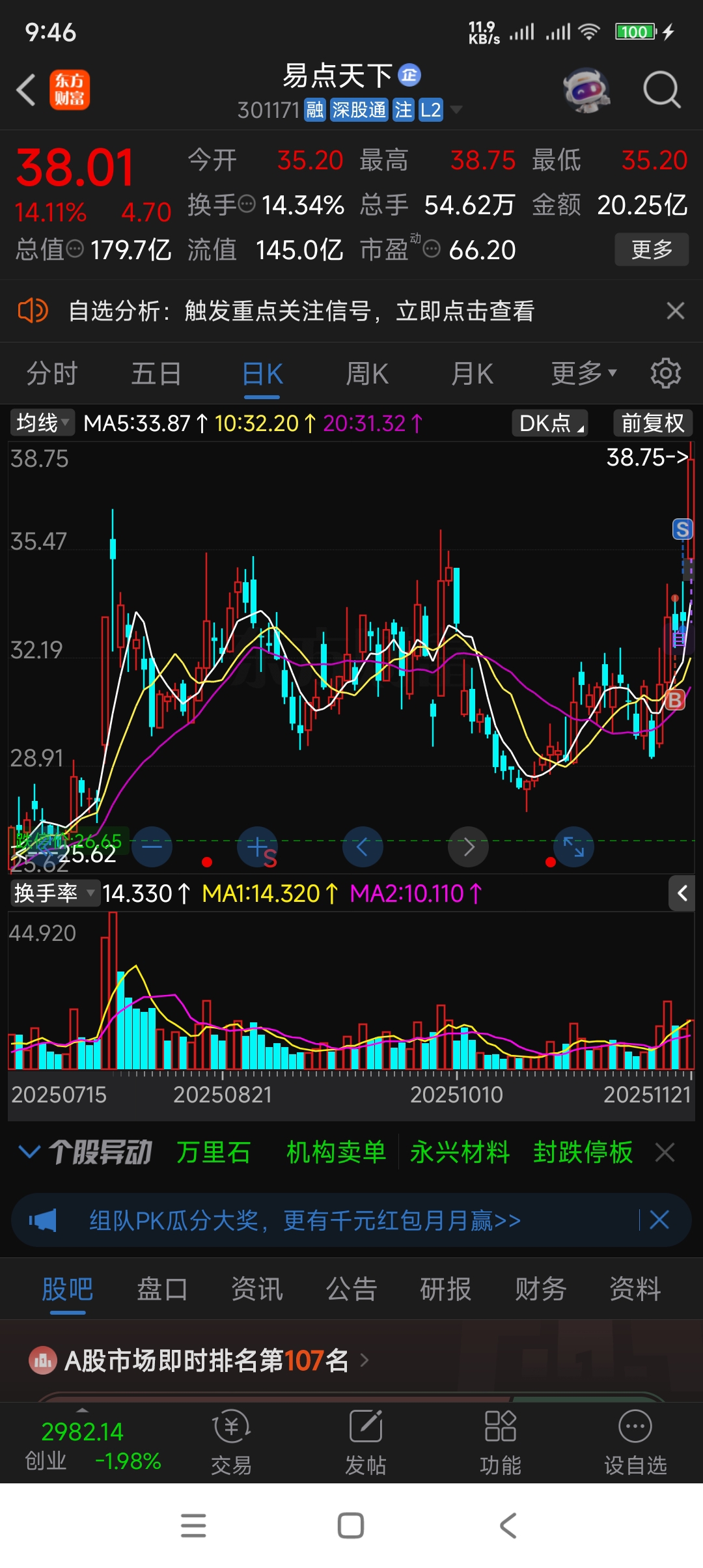
Task: Open the 财务 tab
Action: pyautogui.click(x=540, y=1289)
